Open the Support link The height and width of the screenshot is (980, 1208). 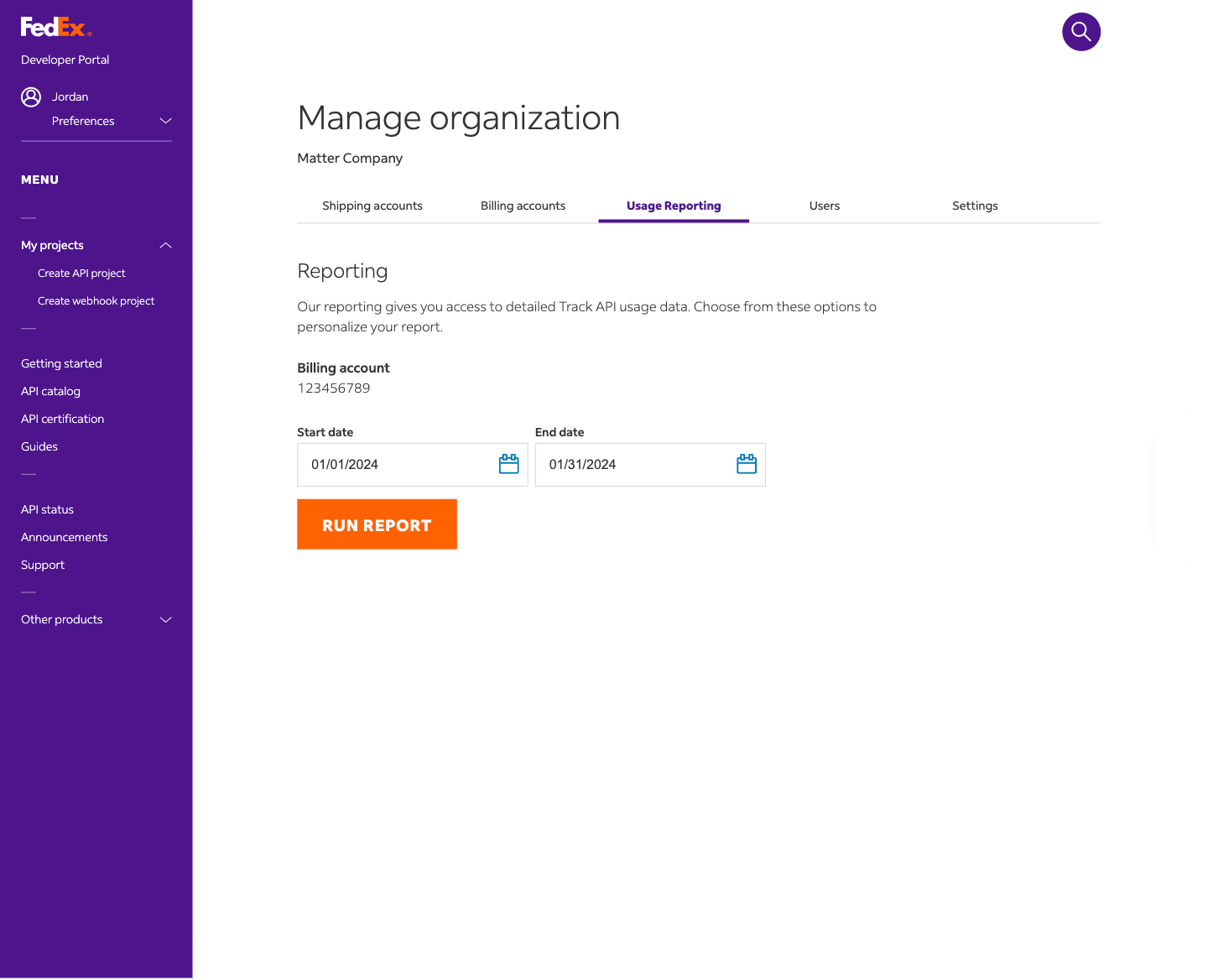tap(43, 566)
